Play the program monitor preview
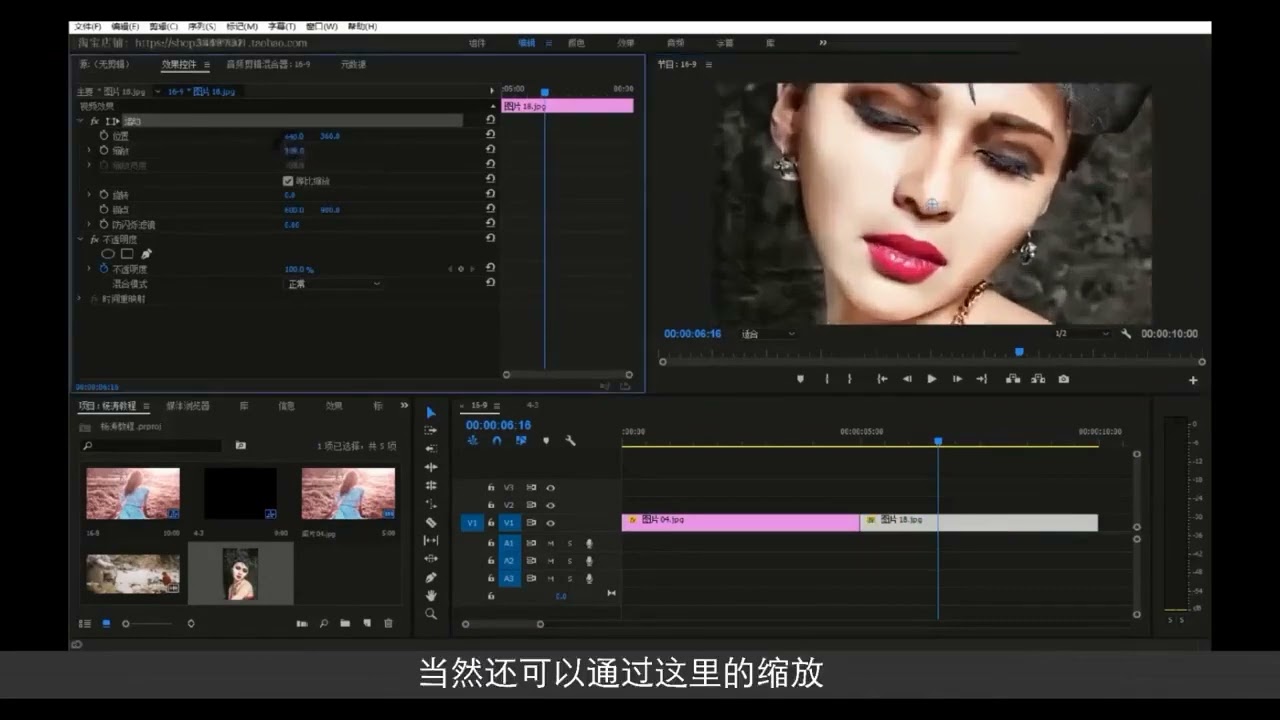The height and width of the screenshot is (720, 1280). click(932, 379)
